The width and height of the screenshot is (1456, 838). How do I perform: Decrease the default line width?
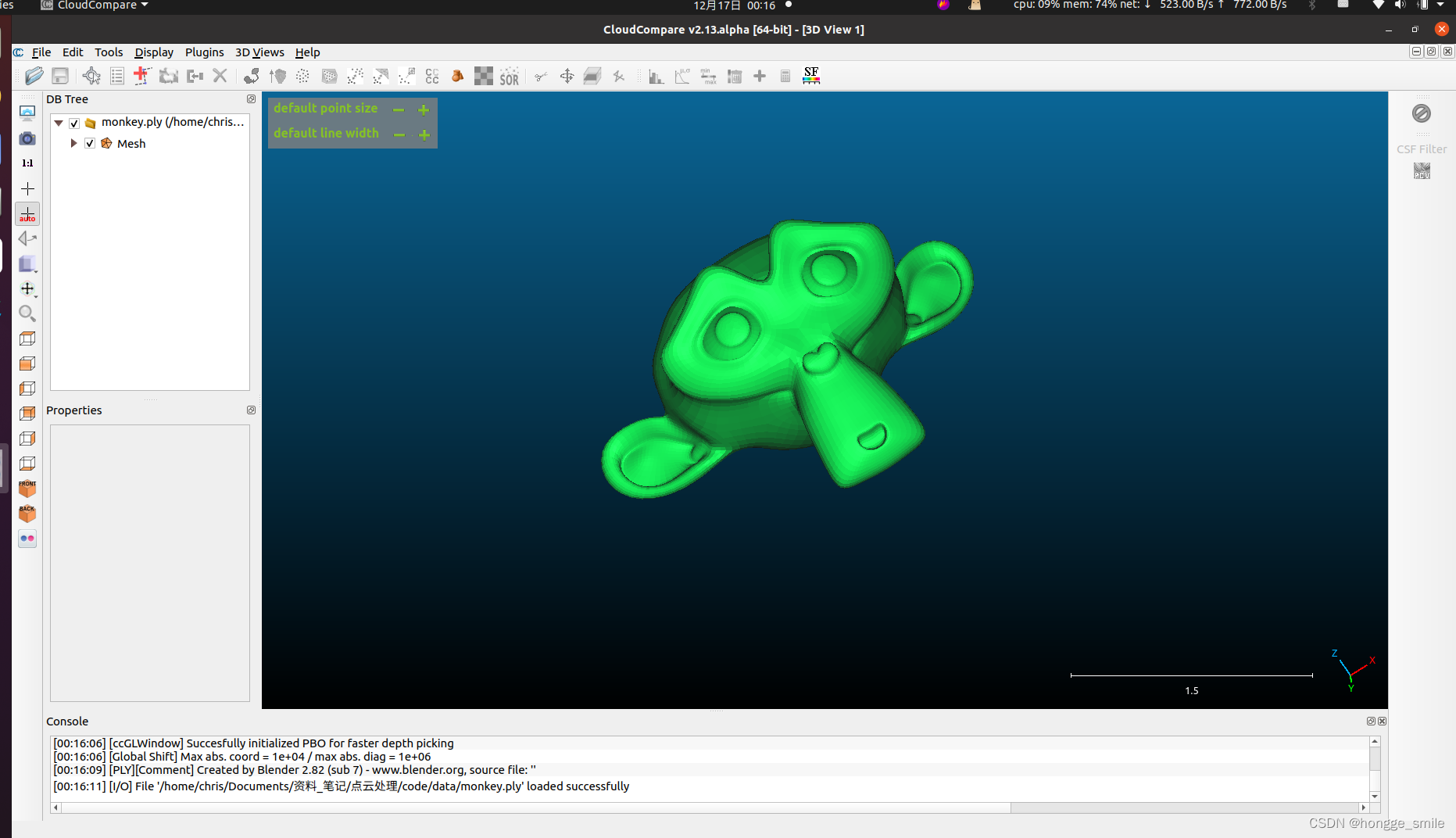click(x=399, y=134)
